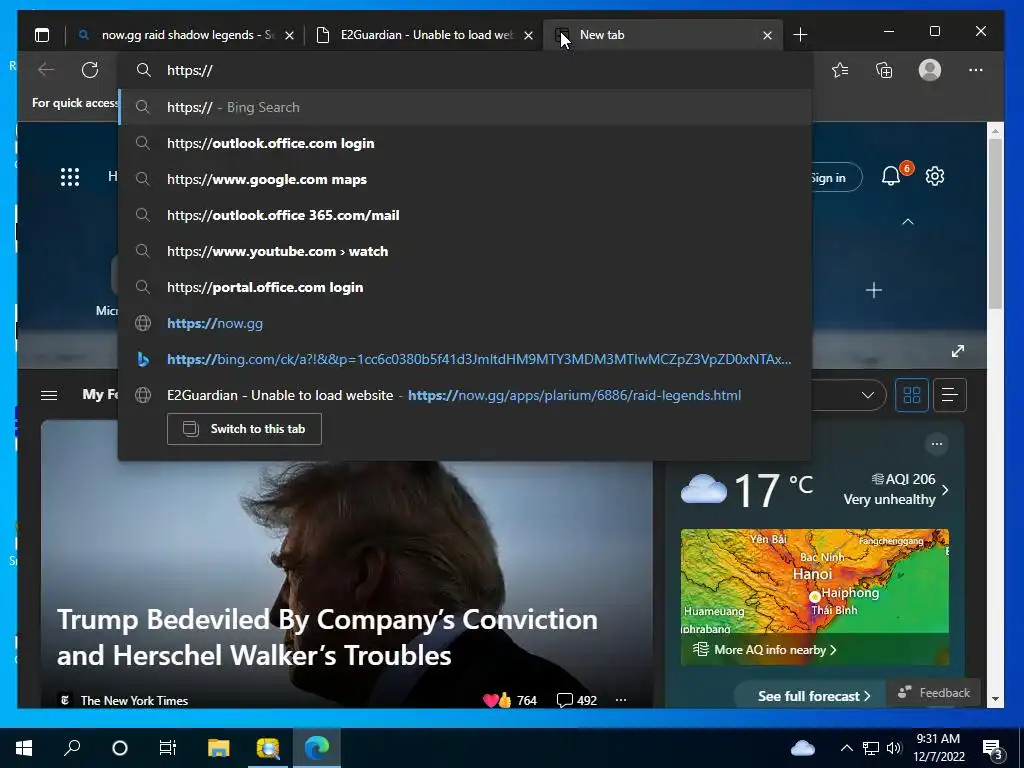Close the now.gg raid shadow legends tab
Image resolution: width=1024 pixels, height=768 pixels.
(289, 35)
